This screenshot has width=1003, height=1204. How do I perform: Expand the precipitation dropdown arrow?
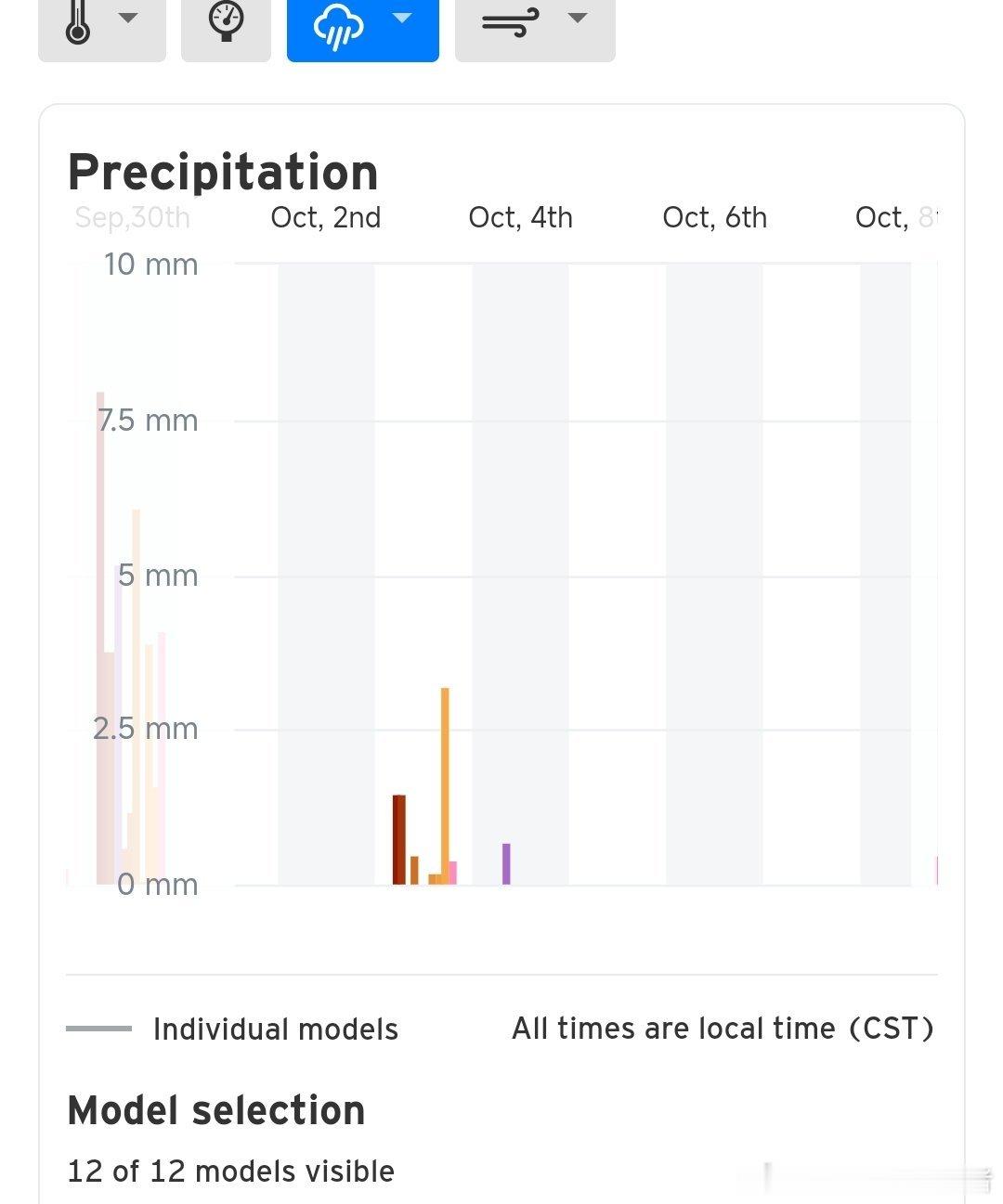(402, 18)
